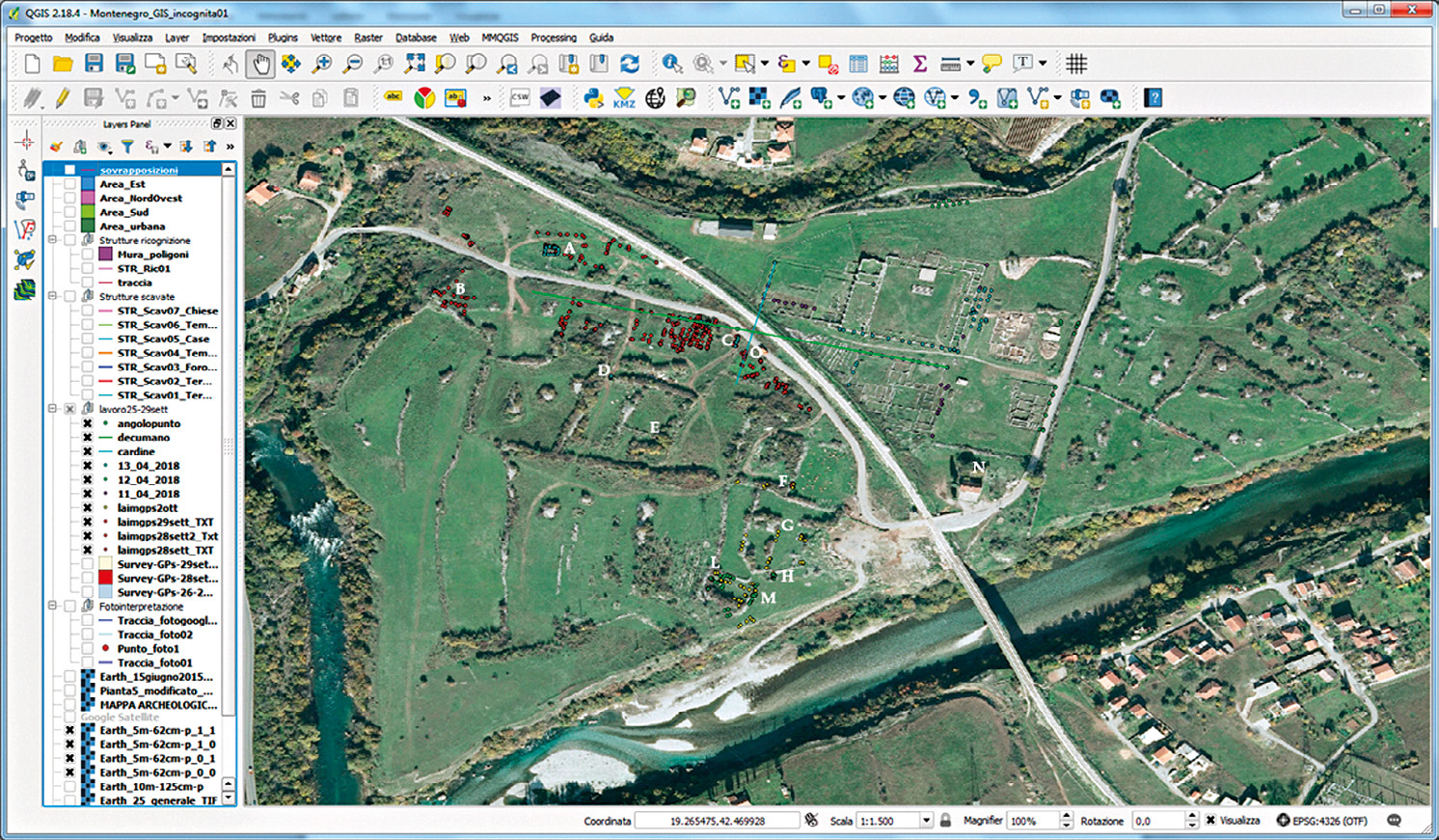
Task: Show more Layers Panel toolbar items
Action: click(x=230, y=147)
